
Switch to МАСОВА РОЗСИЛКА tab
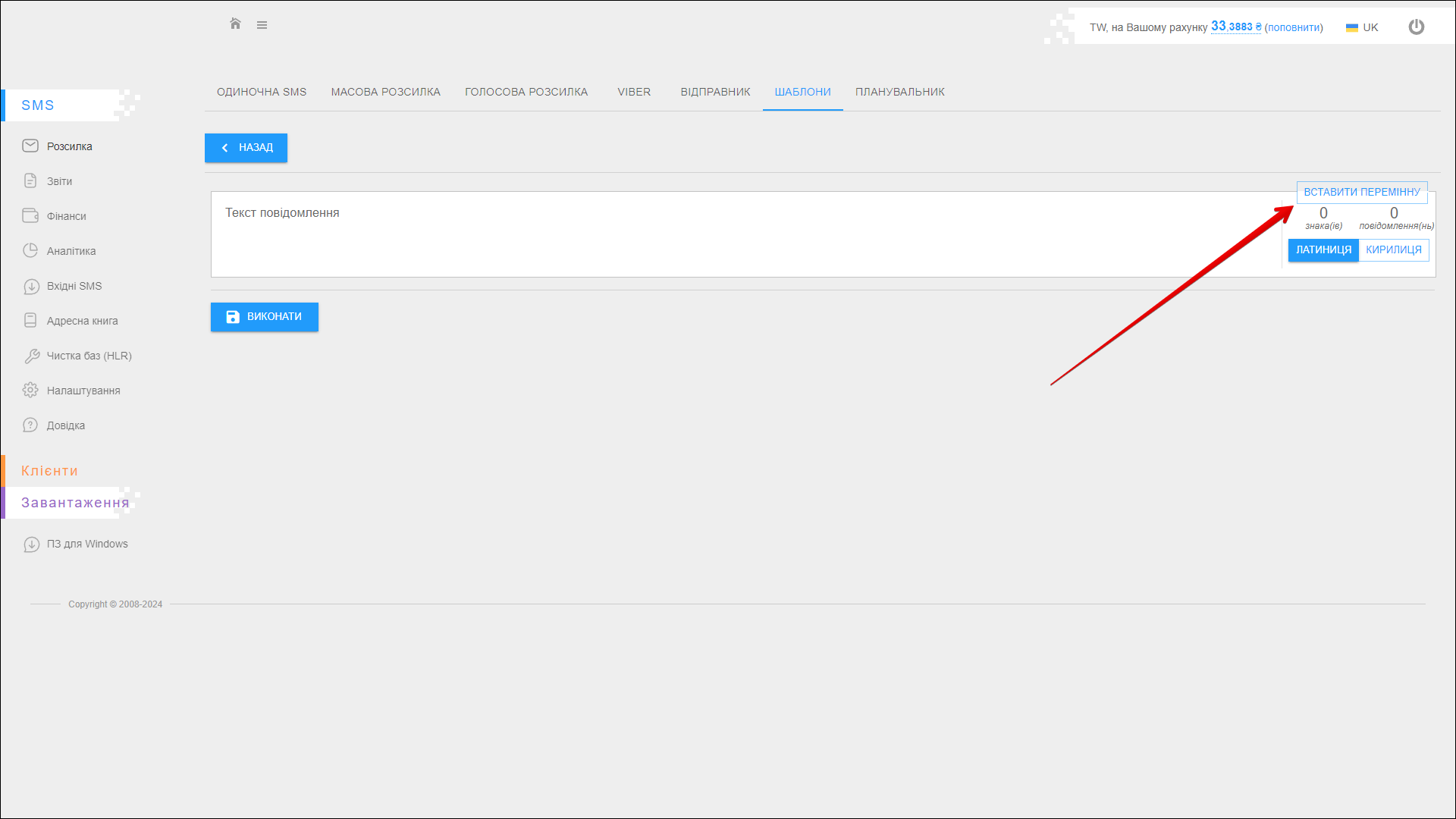point(385,92)
